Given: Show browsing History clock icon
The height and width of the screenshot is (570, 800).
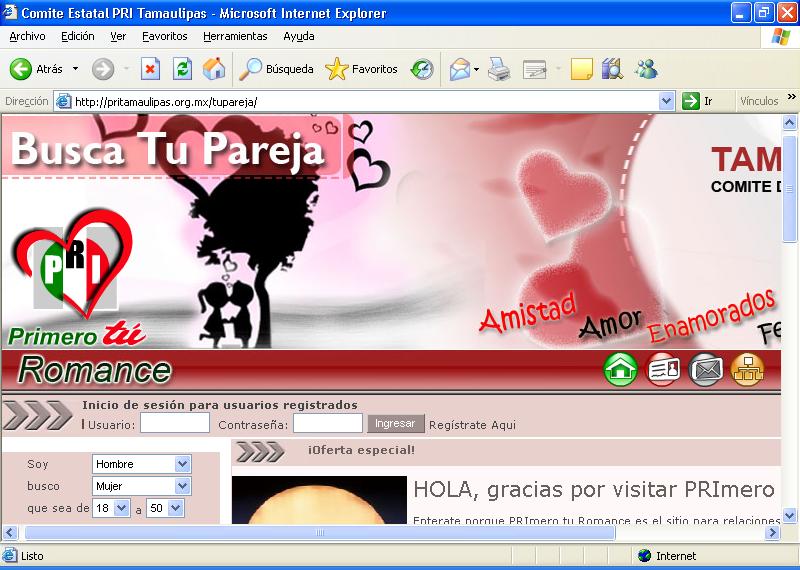Looking at the screenshot, I should (x=422, y=69).
